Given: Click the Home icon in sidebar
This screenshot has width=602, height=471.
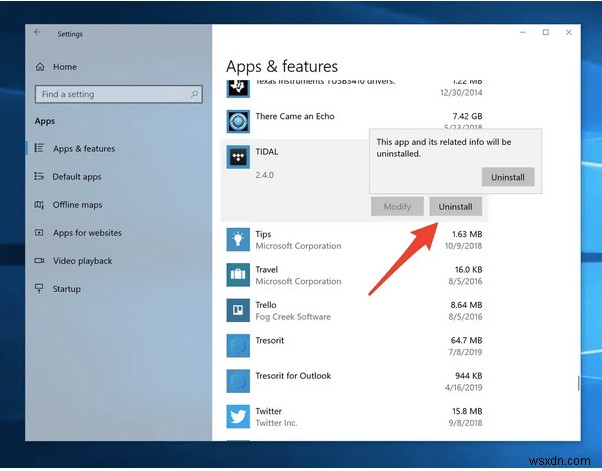Looking at the screenshot, I should tap(40, 67).
